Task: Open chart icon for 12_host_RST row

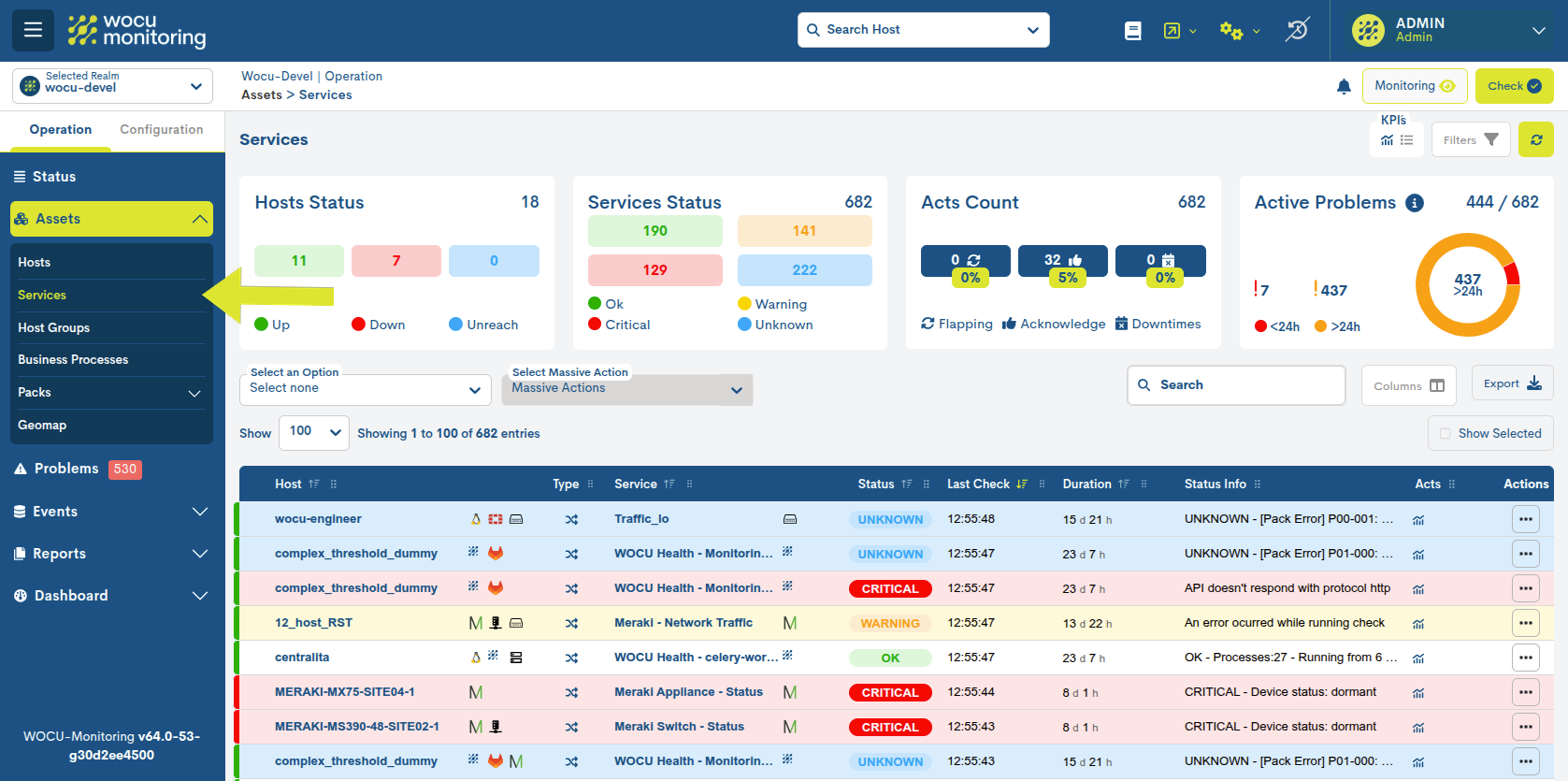Action: pyautogui.click(x=1418, y=624)
